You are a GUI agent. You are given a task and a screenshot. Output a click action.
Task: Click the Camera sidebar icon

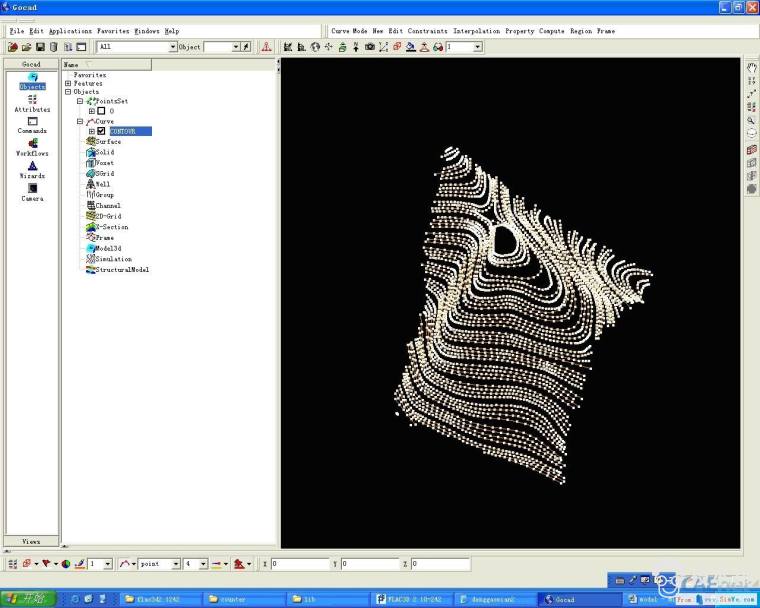pyautogui.click(x=32, y=190)
